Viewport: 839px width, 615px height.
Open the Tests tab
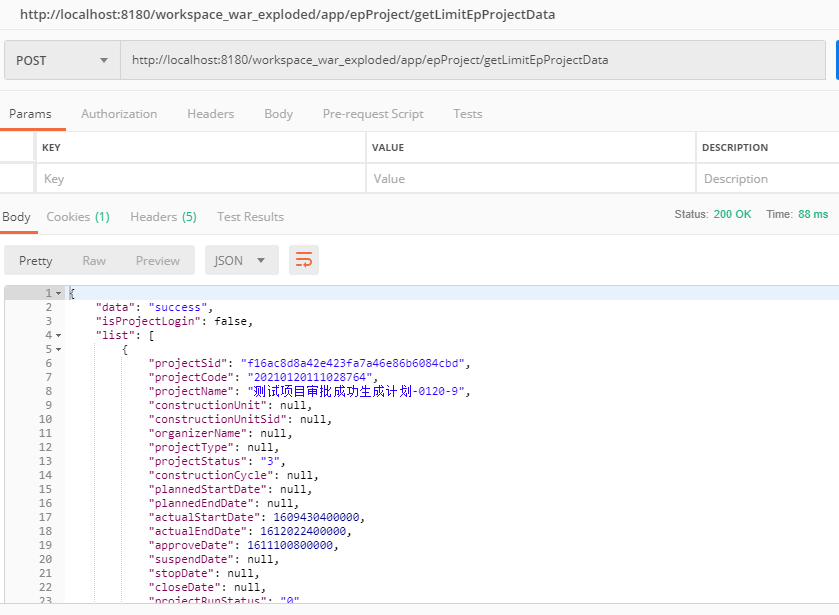[x=468, y=114]
